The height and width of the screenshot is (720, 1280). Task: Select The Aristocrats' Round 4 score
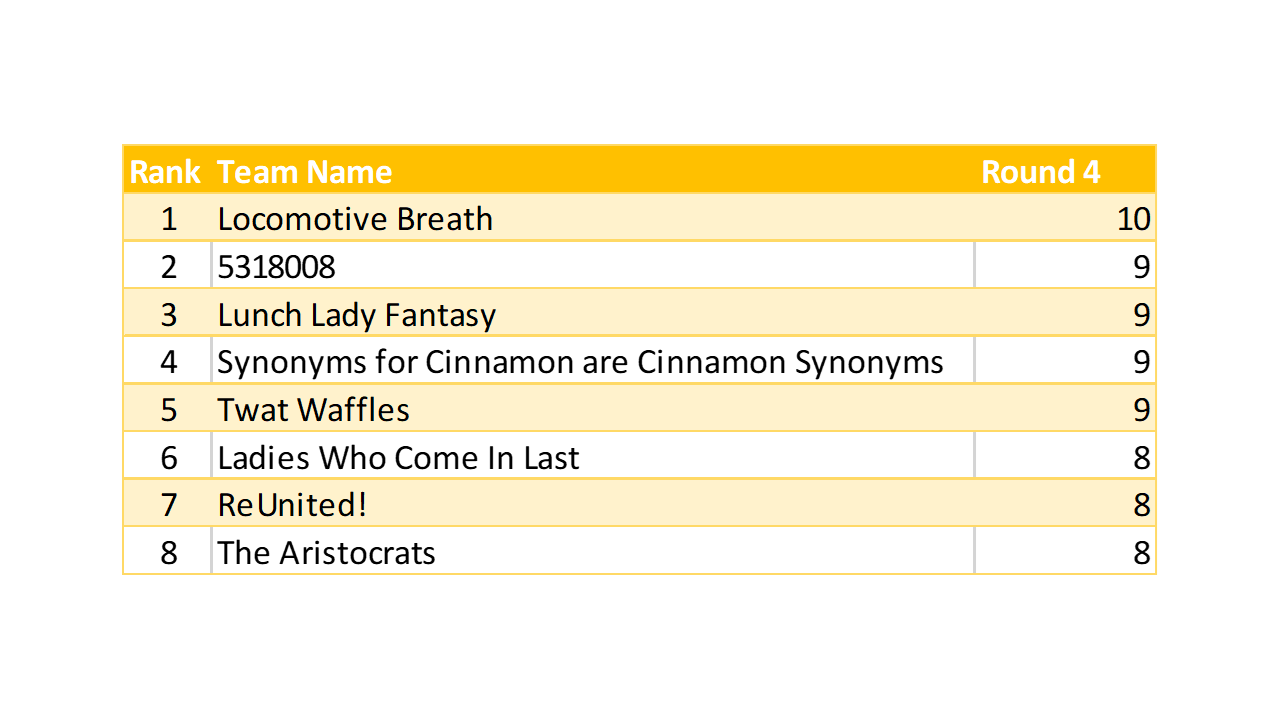(1141, 553)
